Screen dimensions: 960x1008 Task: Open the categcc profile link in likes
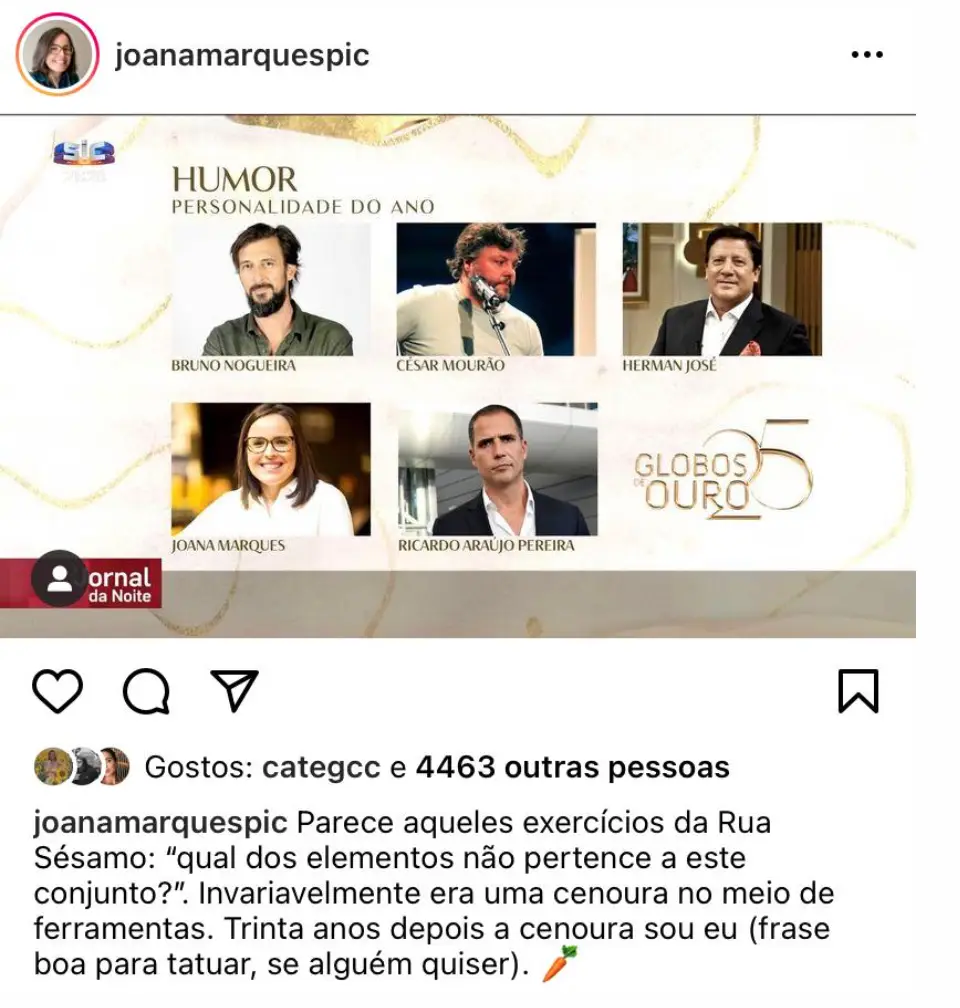click(x=321, y=767)
